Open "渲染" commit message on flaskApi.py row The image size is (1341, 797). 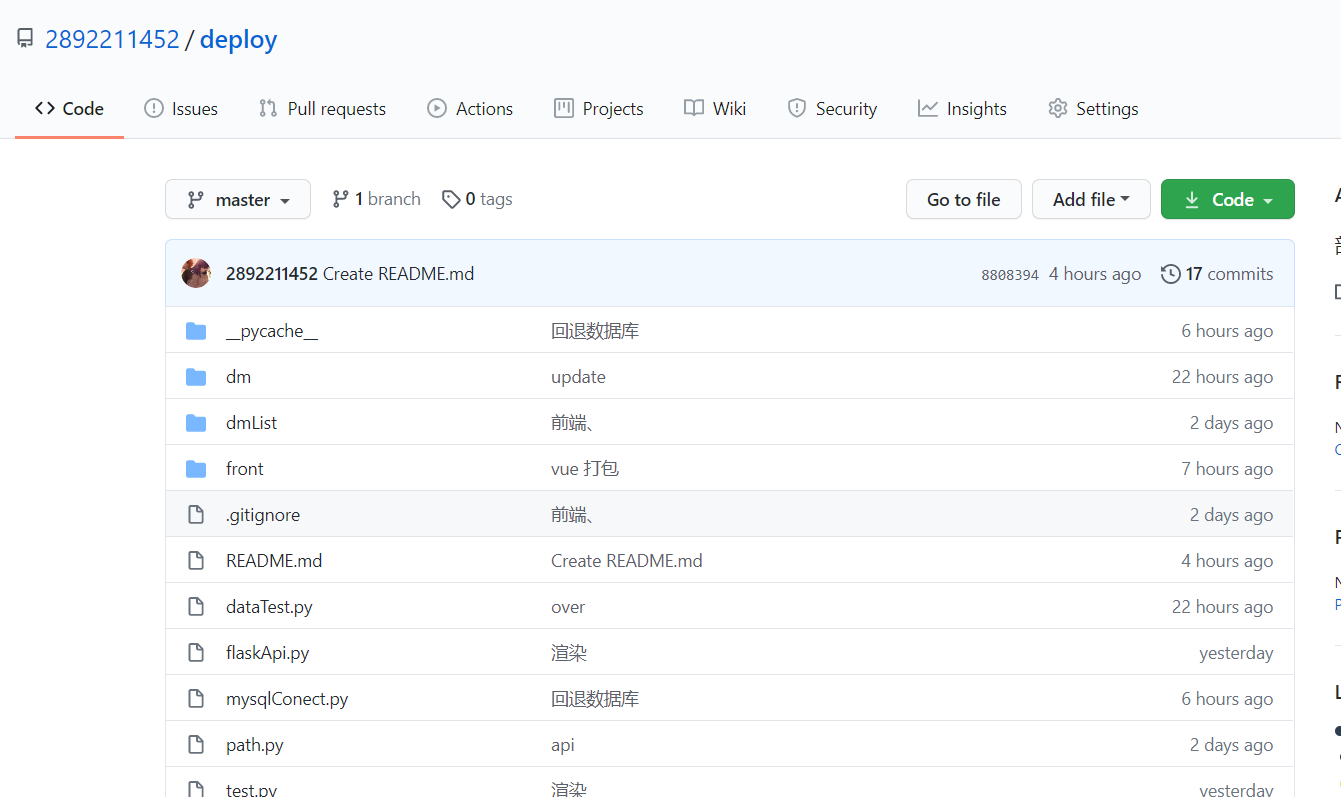tap(569, 653)
